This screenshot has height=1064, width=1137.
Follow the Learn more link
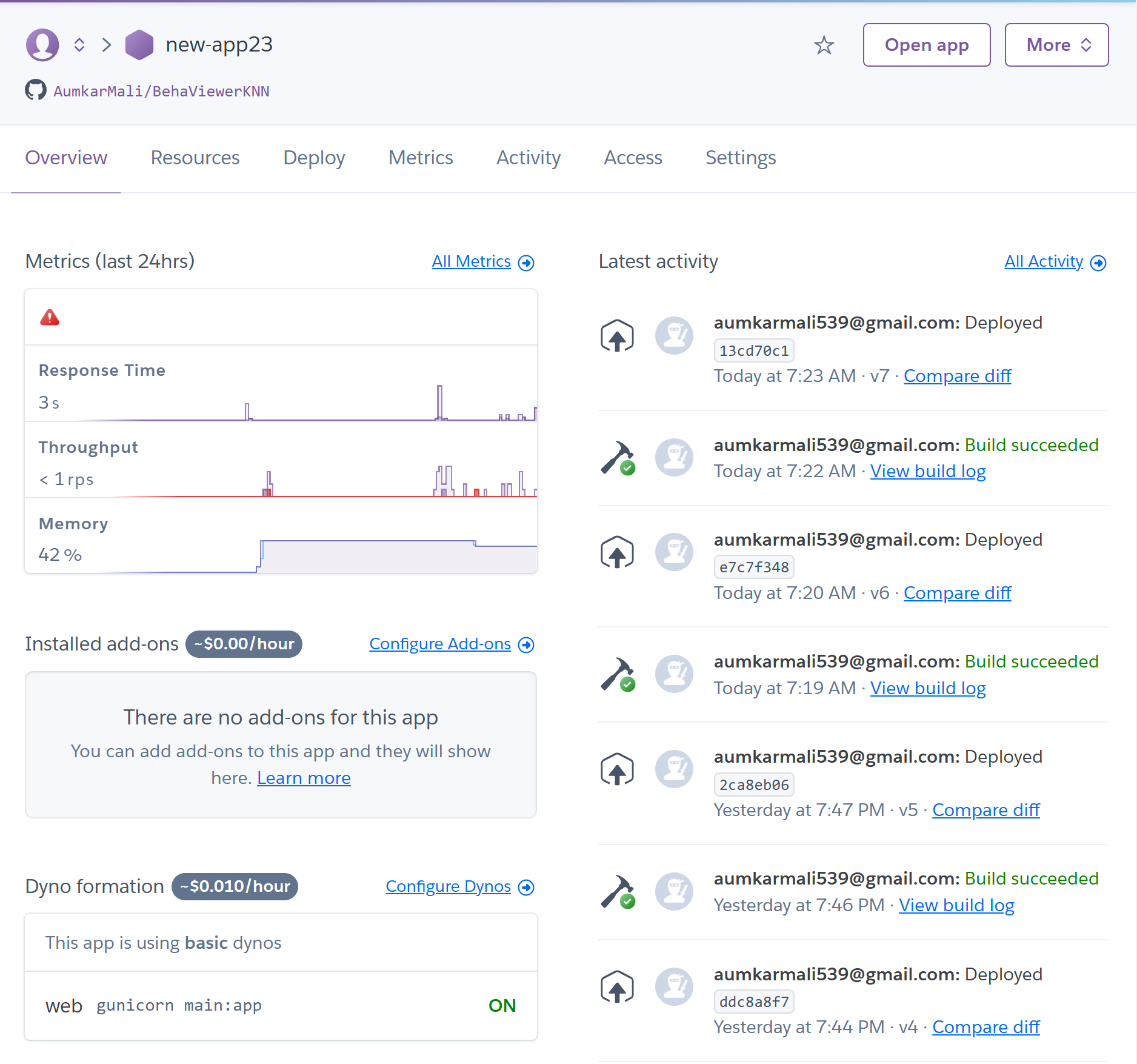(x=304, y=778)
